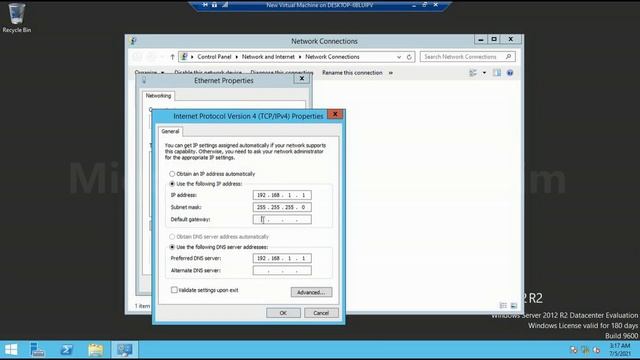Open the Help icon in Network Connections
Image resolution: width=640 pixels, height=360 pixels.
click(510, 73)
